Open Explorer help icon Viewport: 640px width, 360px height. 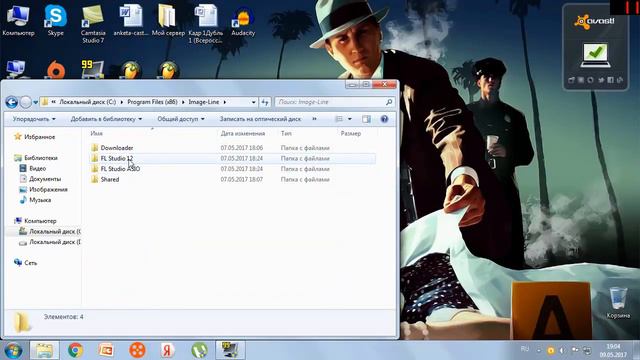pyautogui.click(x=384, y=119)
